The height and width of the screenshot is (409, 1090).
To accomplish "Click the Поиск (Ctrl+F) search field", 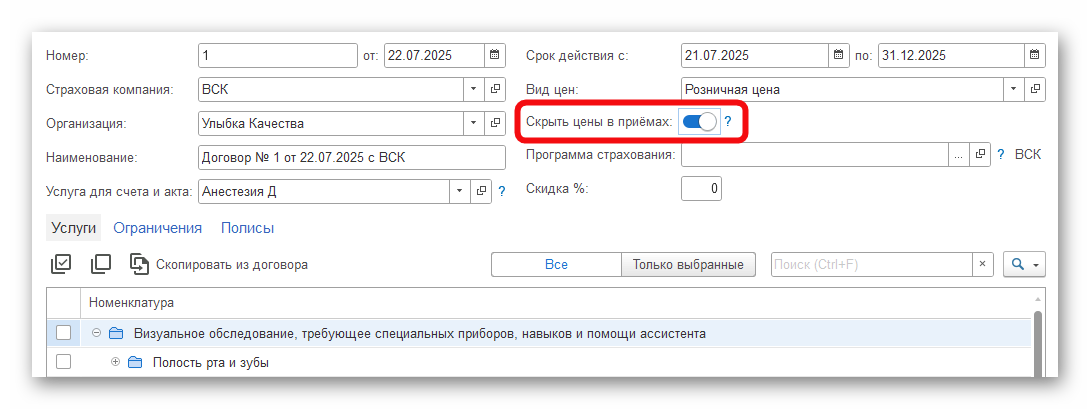I will point(872,264).
